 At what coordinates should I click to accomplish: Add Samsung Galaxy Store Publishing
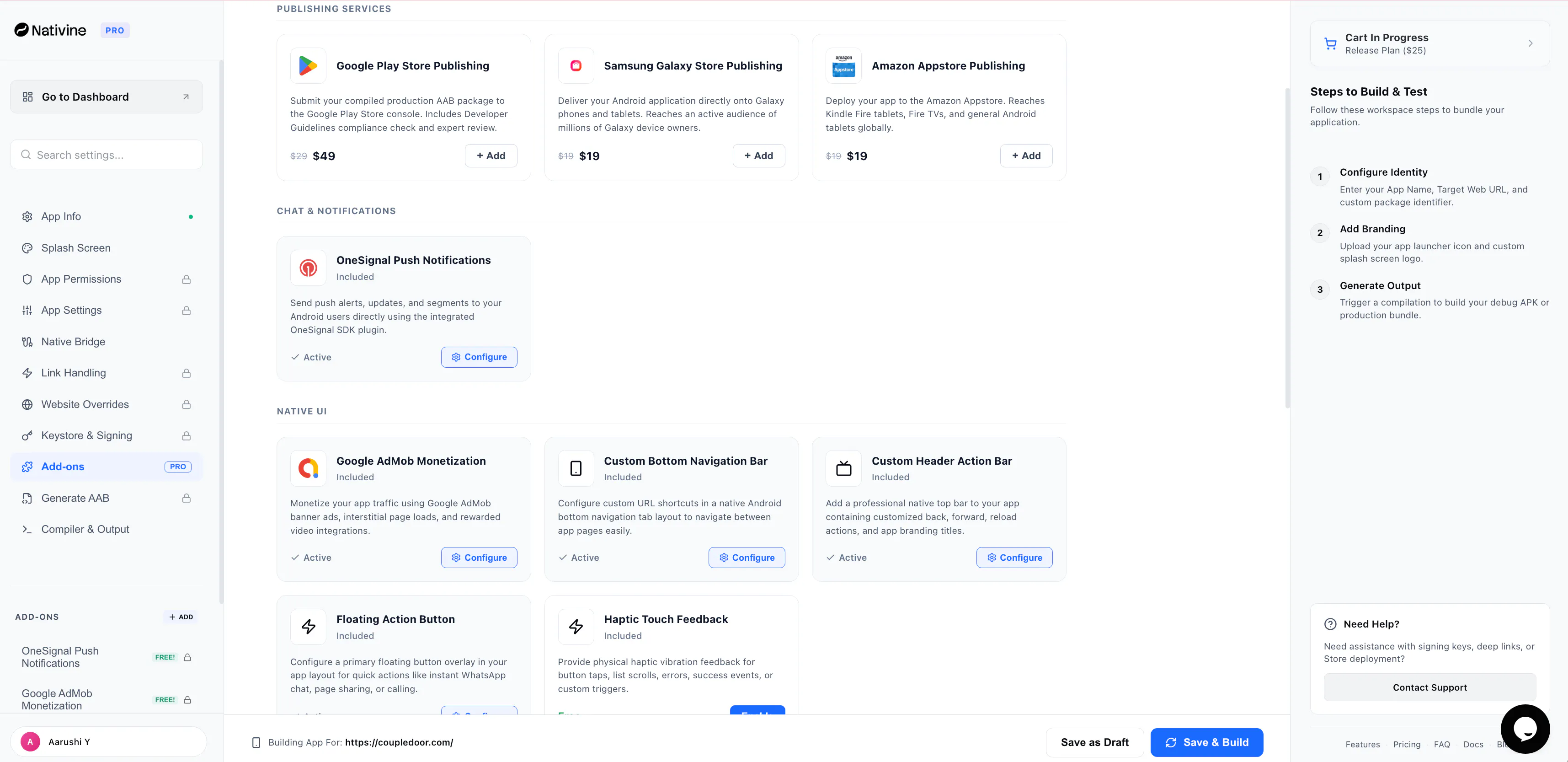758,156
